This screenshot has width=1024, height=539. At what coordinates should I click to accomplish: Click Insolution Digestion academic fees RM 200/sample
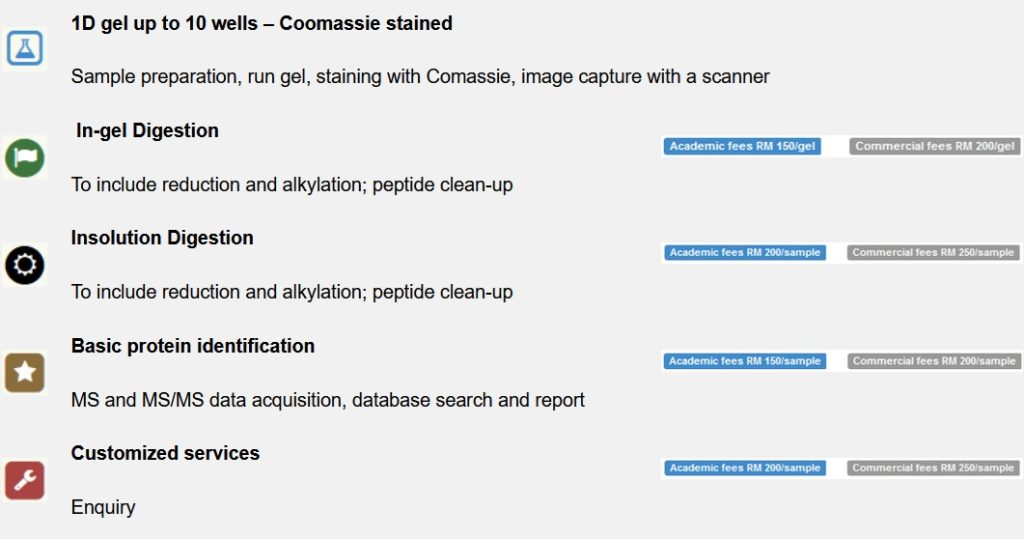[x=744, y=253]
